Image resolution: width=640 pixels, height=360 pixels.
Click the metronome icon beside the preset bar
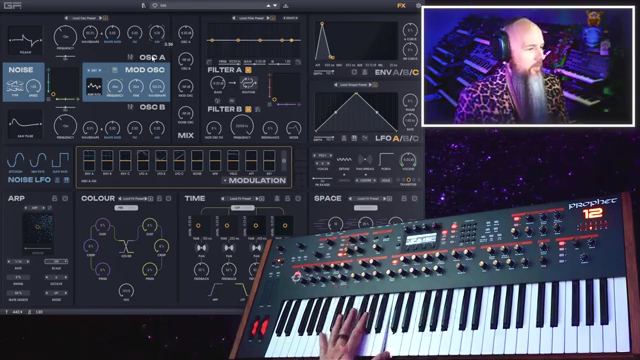point(143,6)
